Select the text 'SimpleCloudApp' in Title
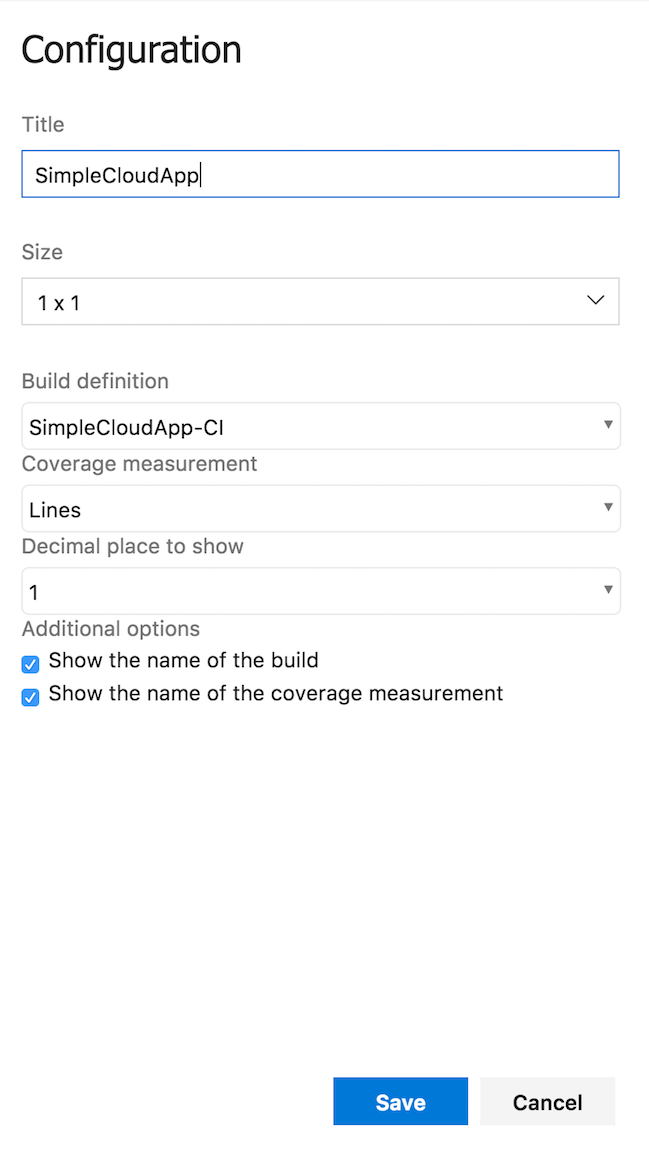The width and height of the screenshot is (649, 1161). pos(117,173)
